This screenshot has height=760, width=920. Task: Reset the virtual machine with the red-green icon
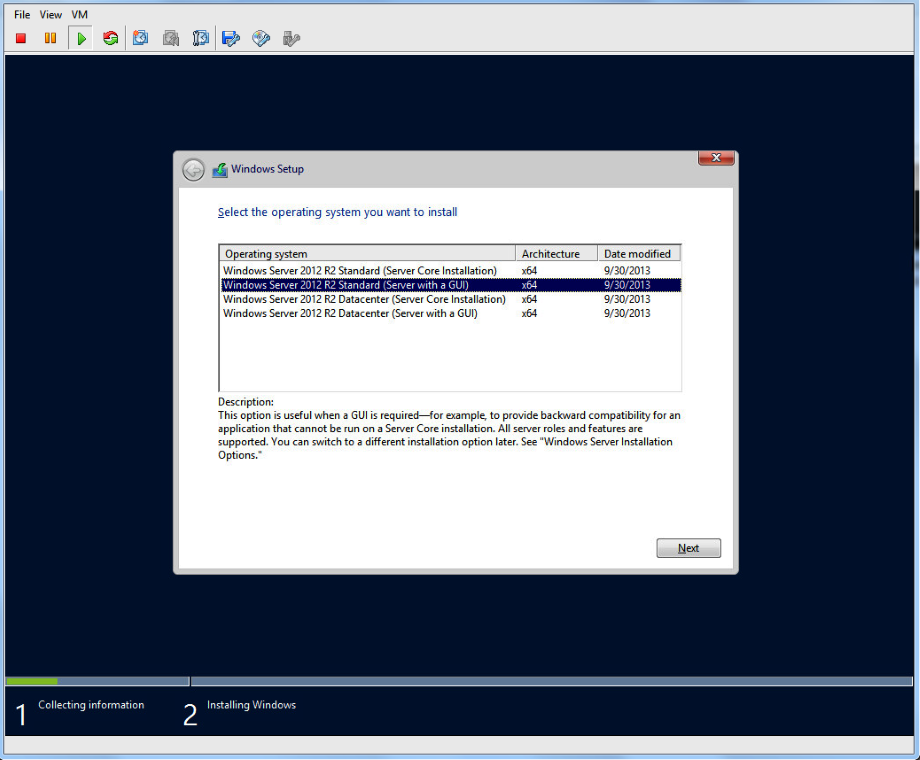[110, 39]
